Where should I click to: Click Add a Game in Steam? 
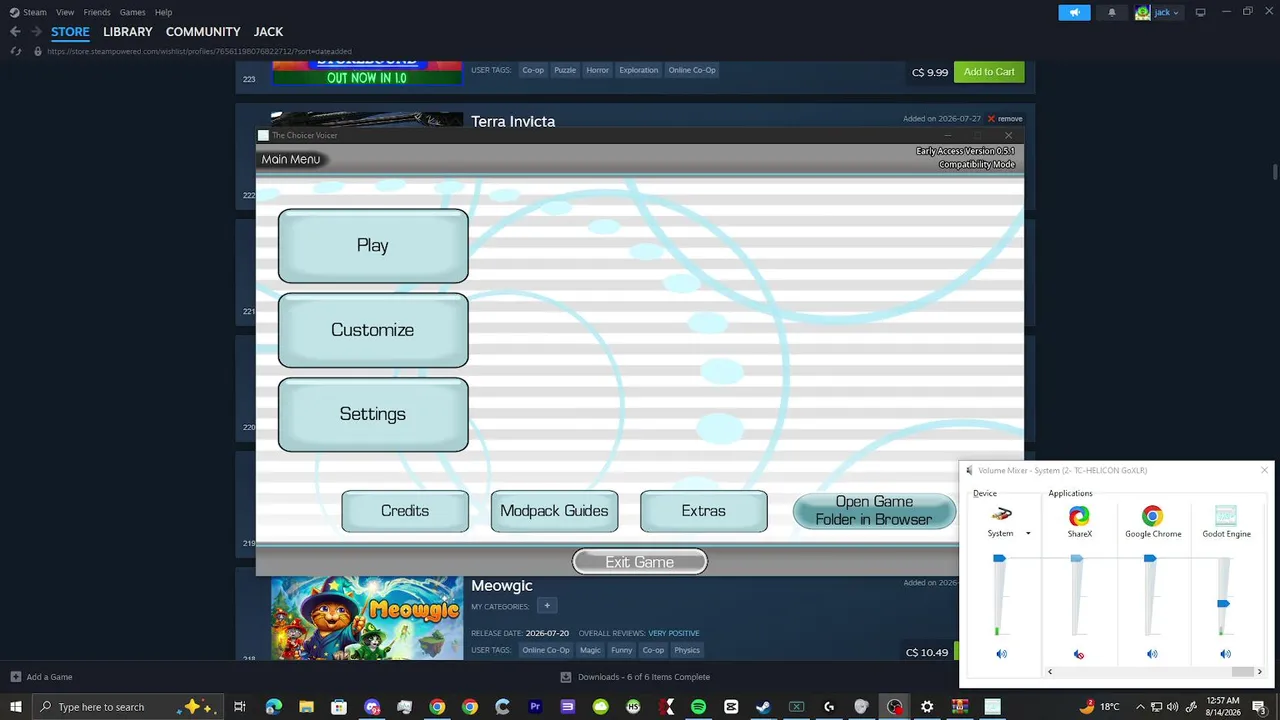(x=41, y=677)
